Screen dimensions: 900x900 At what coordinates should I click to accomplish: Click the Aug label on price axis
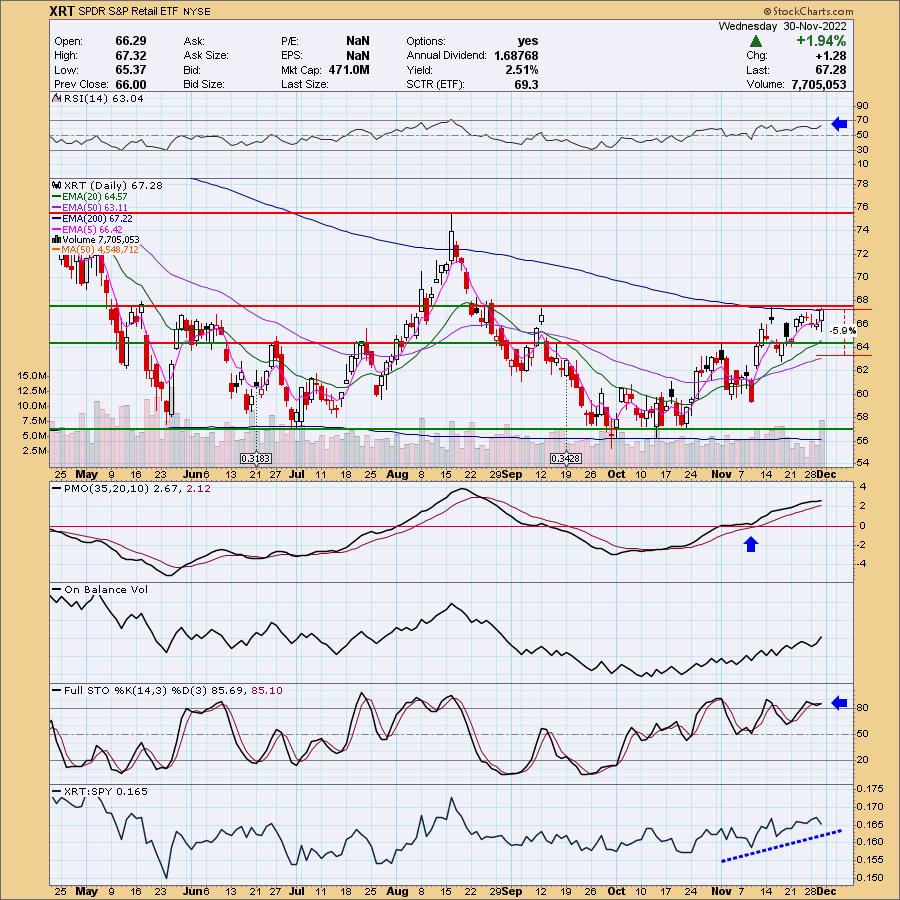point(397,475)
